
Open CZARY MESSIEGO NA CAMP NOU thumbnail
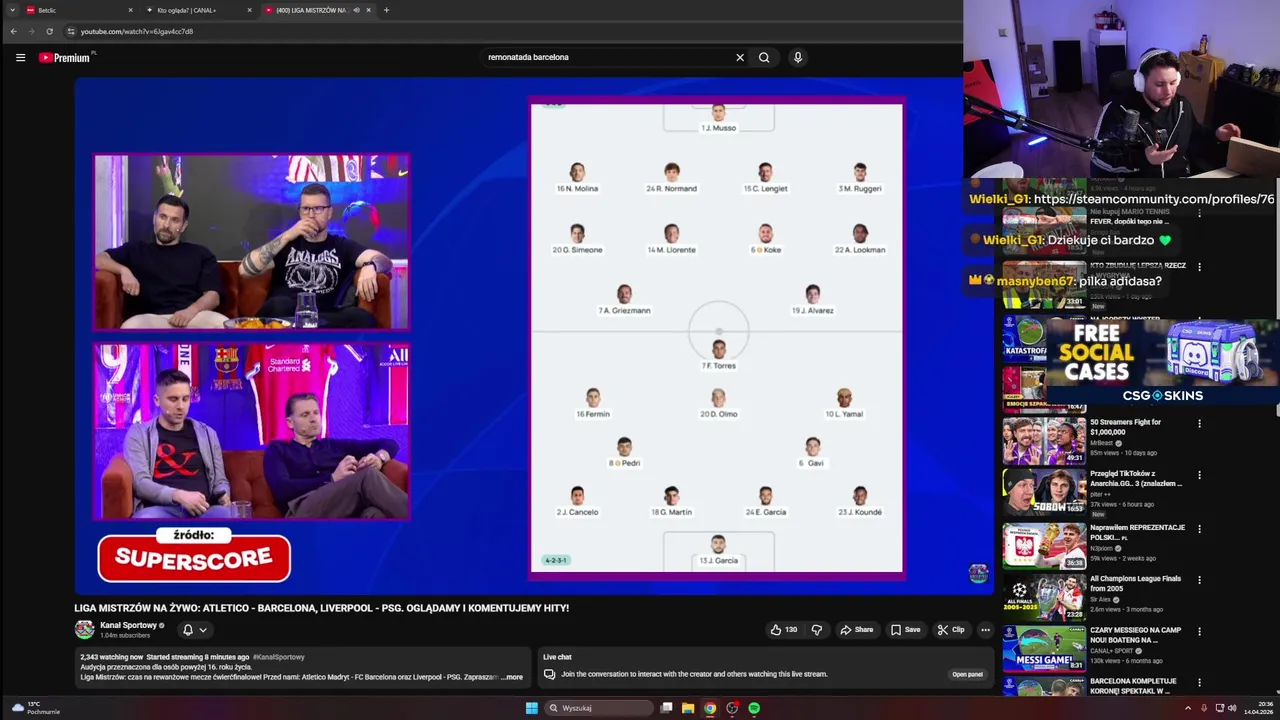click(1044, 649)
